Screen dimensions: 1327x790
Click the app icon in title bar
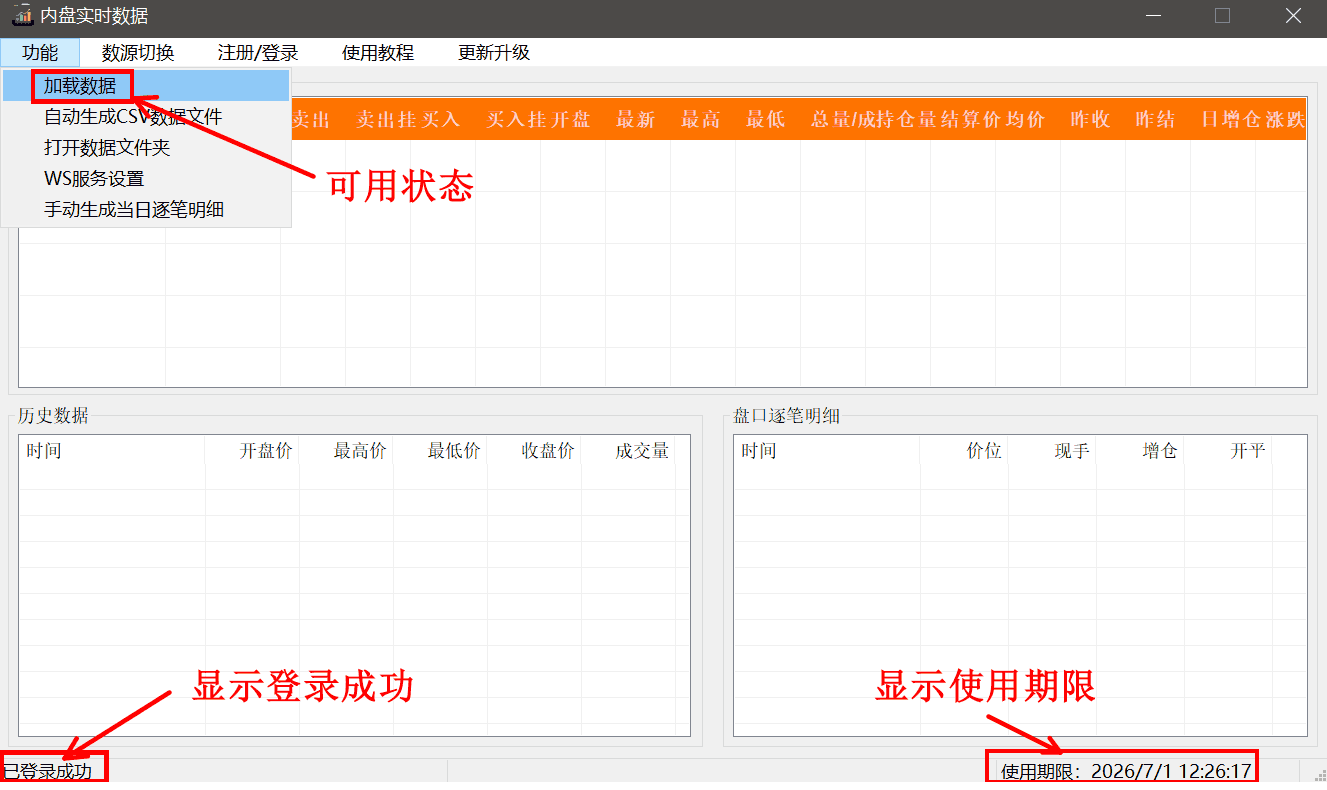(x=22, y=15)
